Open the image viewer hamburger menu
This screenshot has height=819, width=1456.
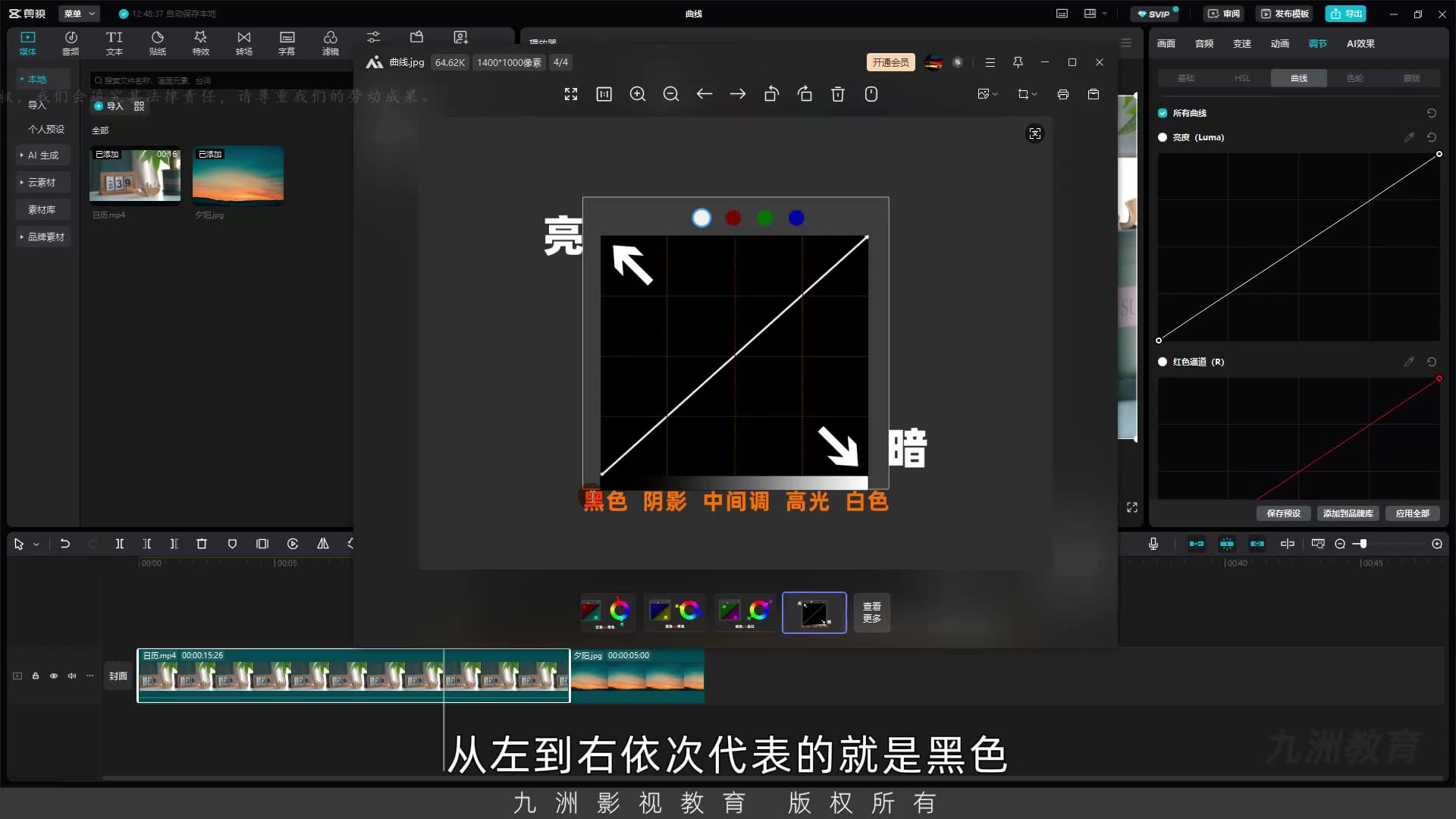coord(990,62)
